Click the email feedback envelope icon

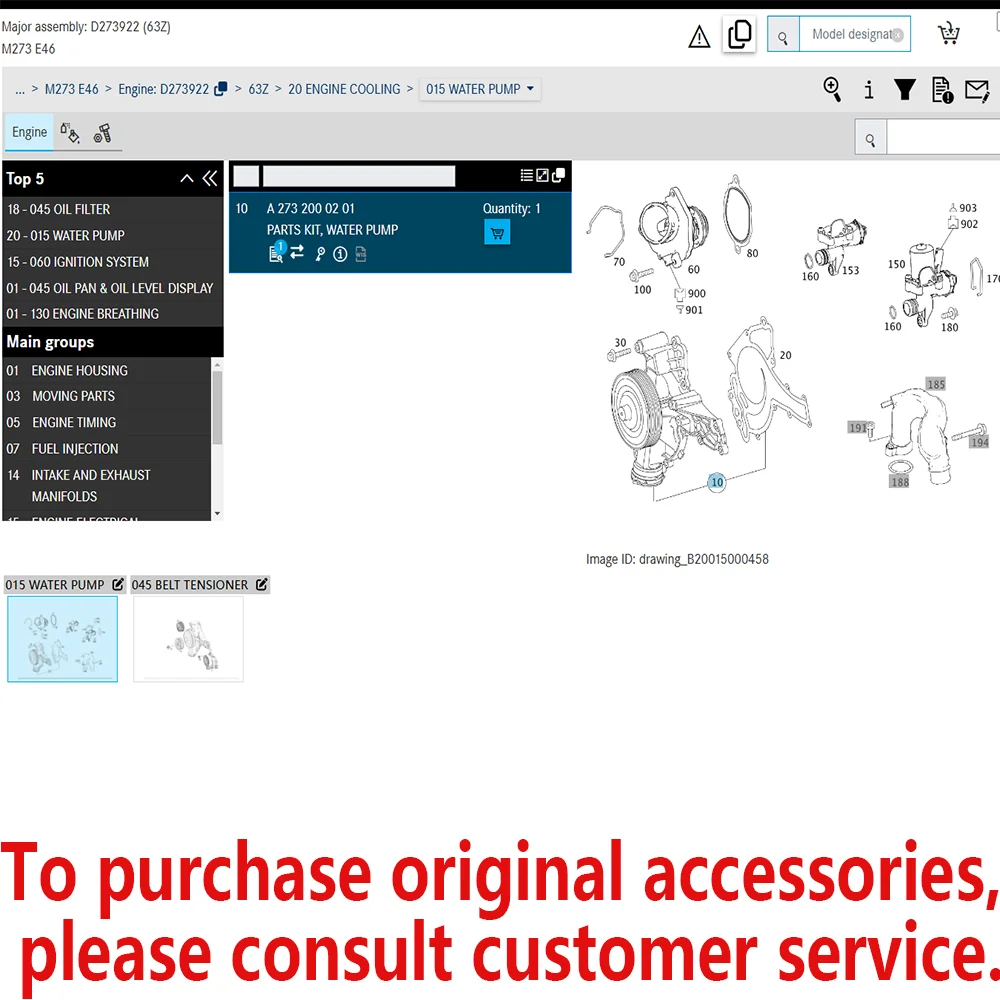click(x=977, y=90)
